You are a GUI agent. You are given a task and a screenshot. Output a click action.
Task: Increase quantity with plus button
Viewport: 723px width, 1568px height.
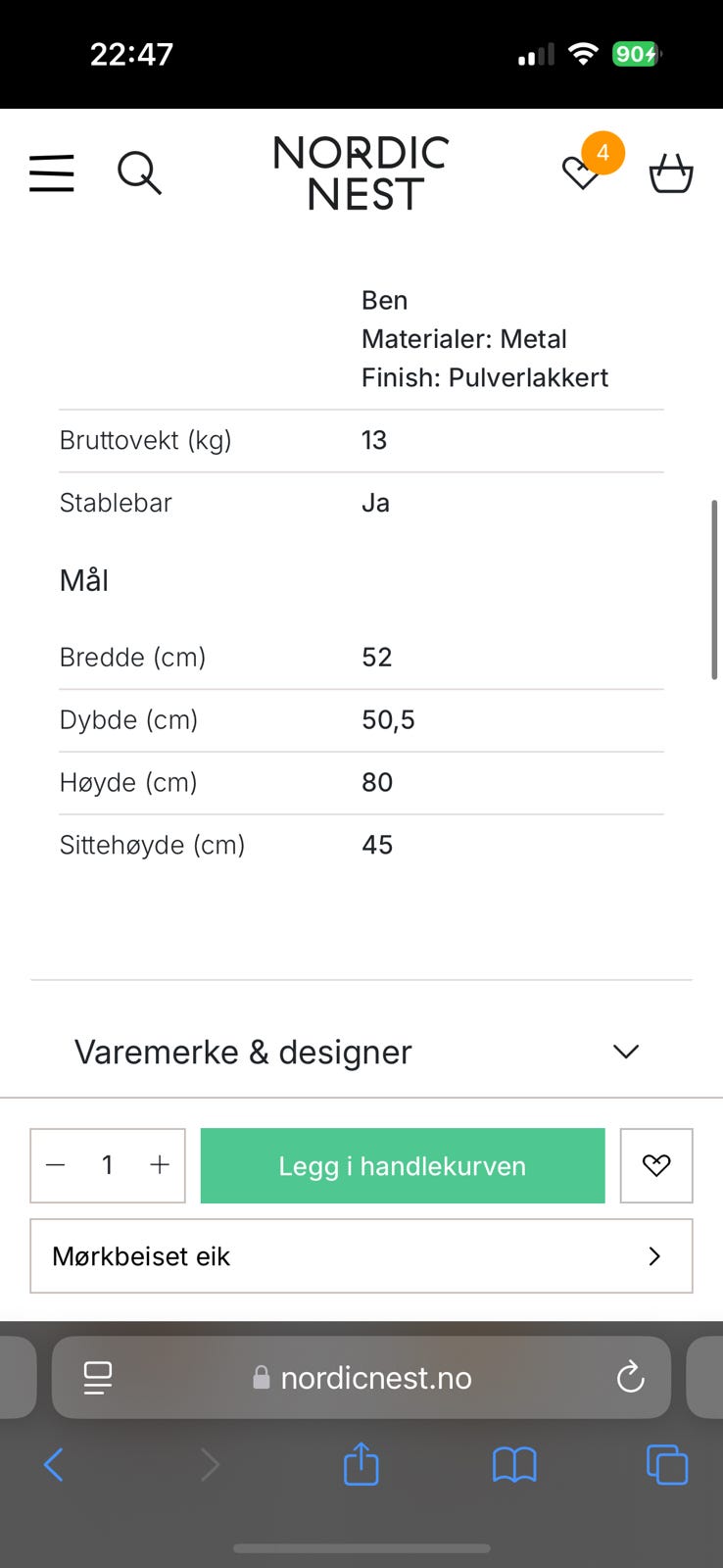point(160,1165)
